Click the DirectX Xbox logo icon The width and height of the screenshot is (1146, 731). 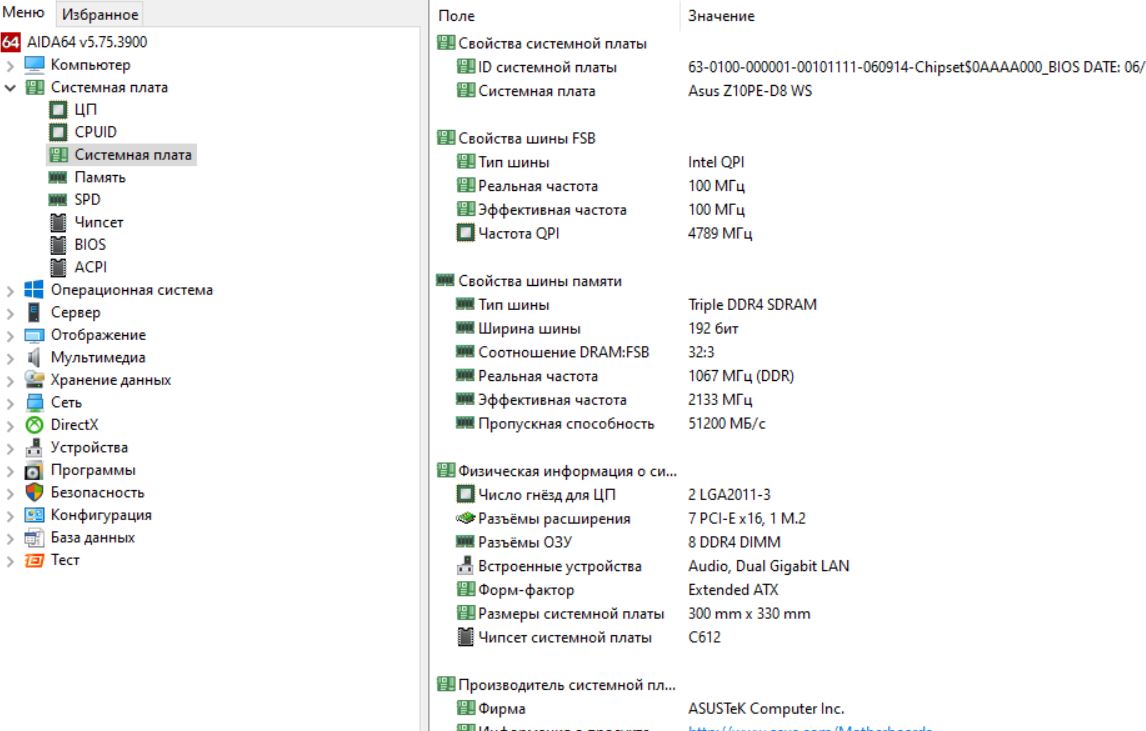(34, 425)
